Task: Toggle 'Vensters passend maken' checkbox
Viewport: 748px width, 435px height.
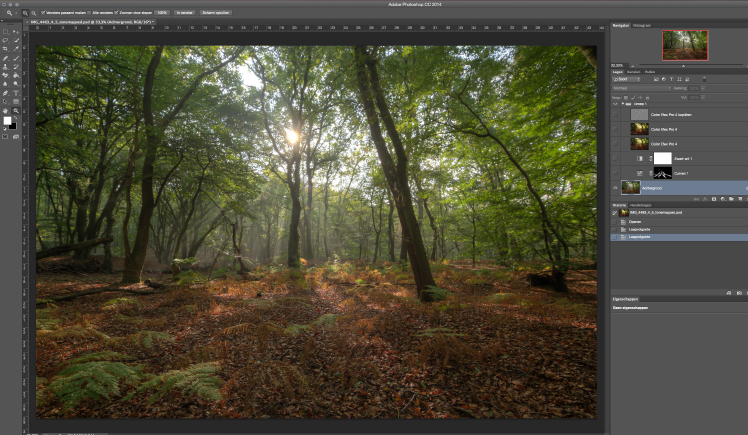Action: 43,13
